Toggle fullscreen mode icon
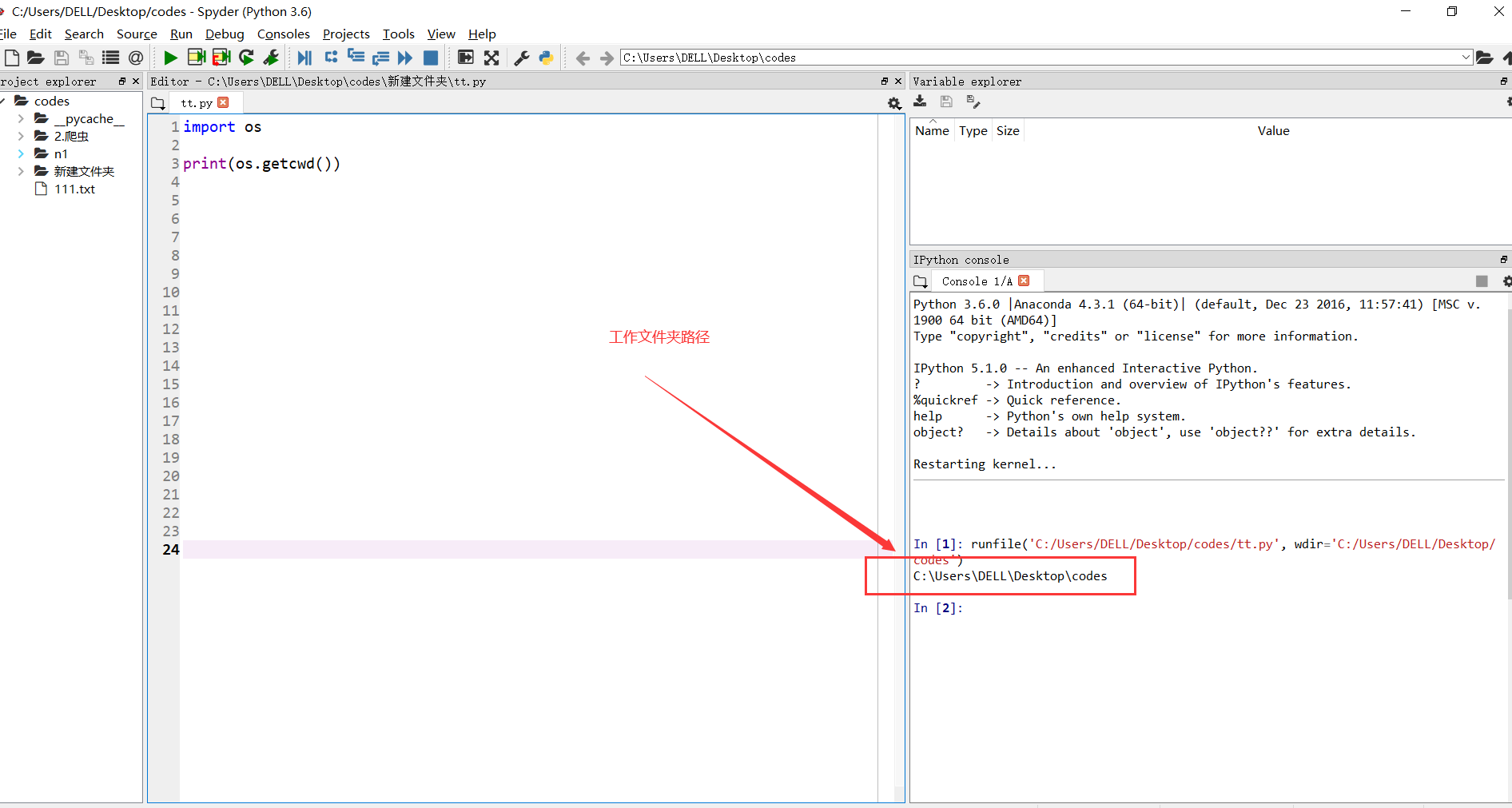The width and height of the screenshot is (1512, 808). pyautogui.click(x=491, y=58)
